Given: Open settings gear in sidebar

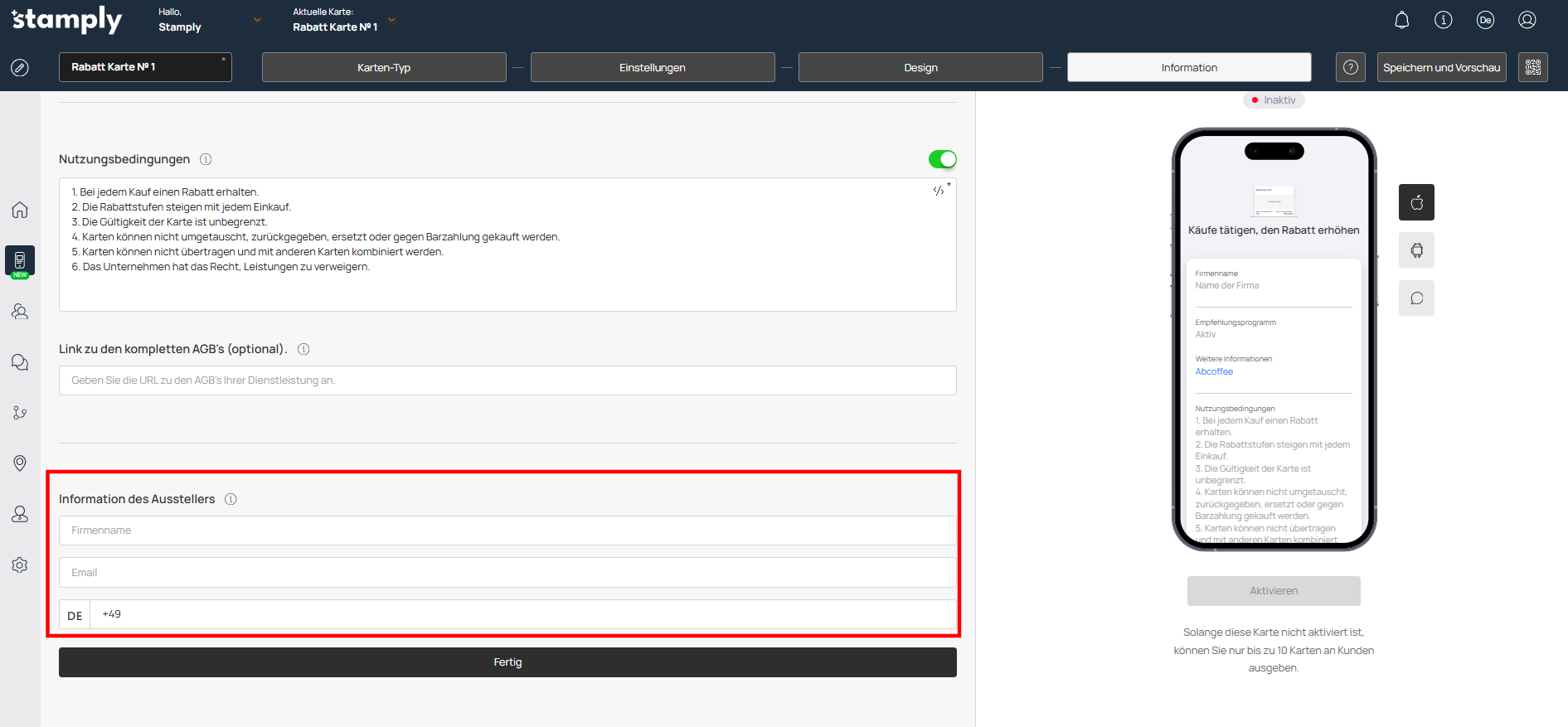Looking at the screenshot, I should 20,565.
